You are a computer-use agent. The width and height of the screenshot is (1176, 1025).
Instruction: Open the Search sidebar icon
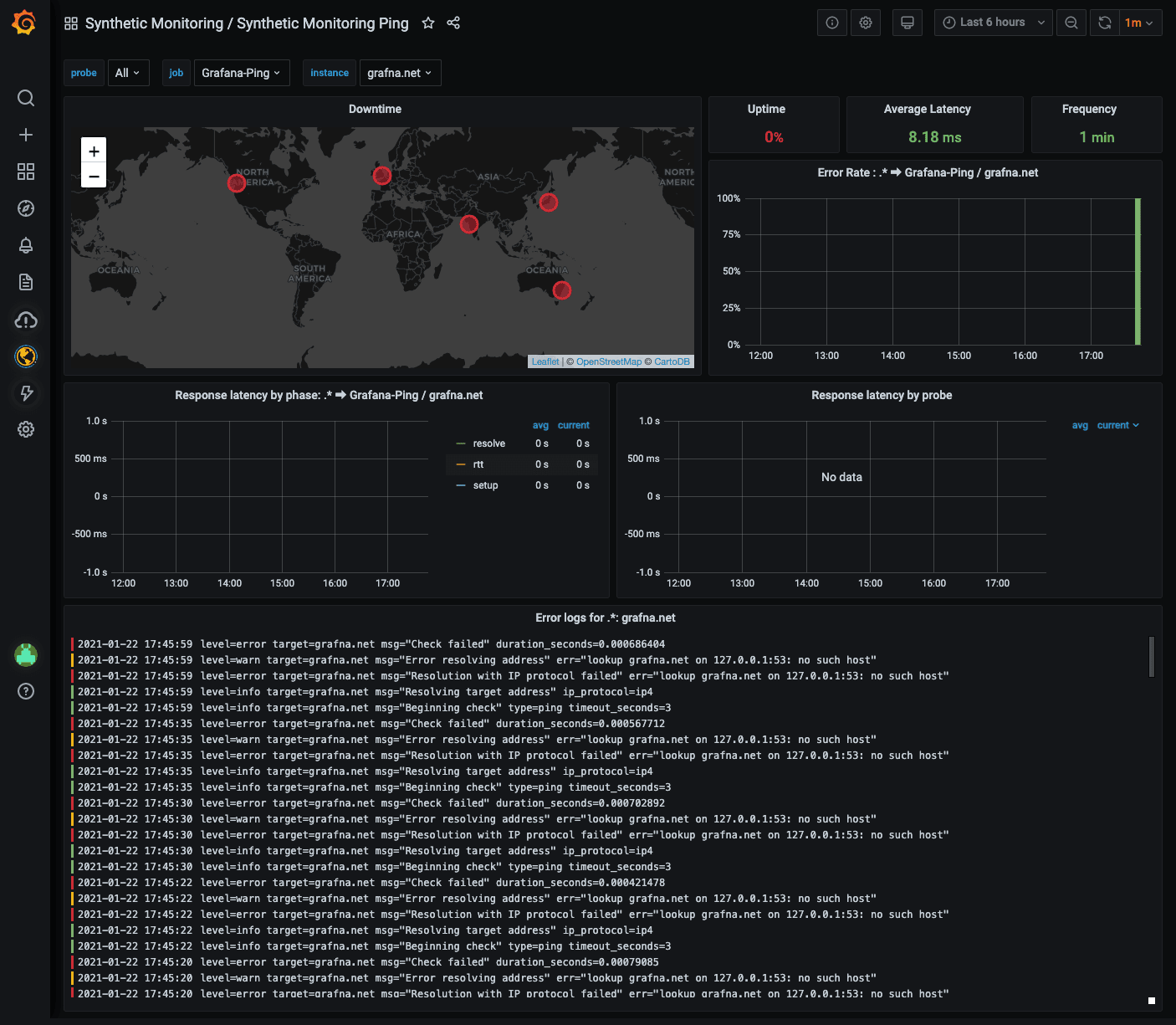tap(25, 98)
